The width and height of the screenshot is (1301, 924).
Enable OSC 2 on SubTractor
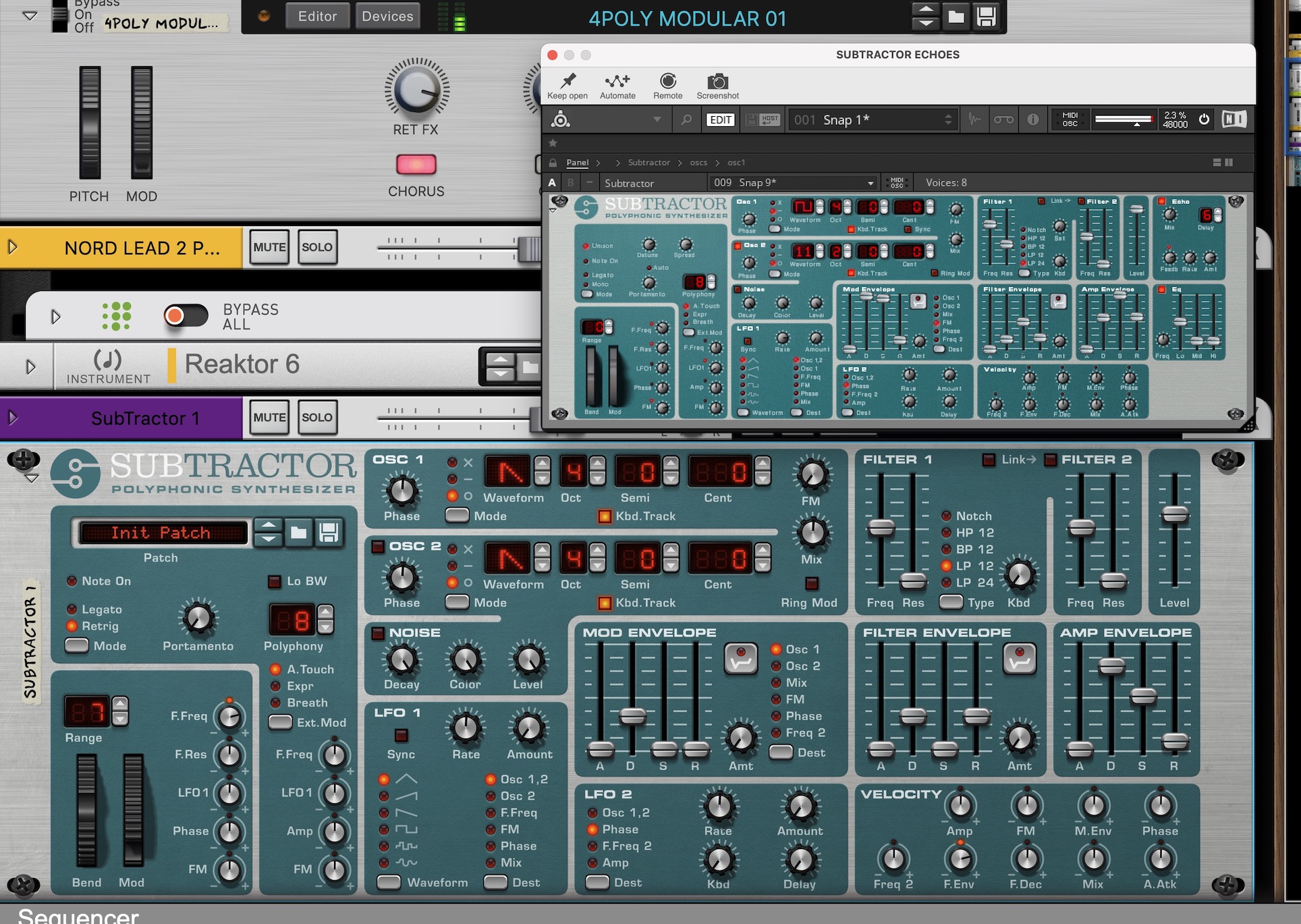(378, 546)
